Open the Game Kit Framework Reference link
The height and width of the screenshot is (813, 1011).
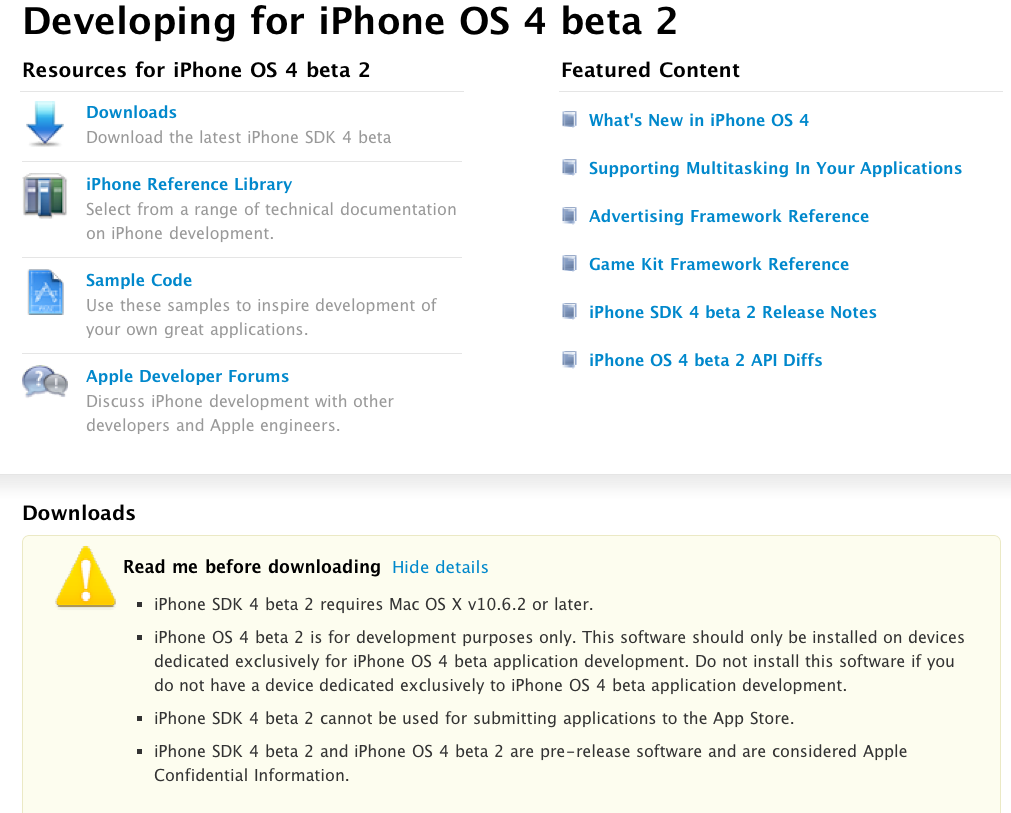coord(718,264)
